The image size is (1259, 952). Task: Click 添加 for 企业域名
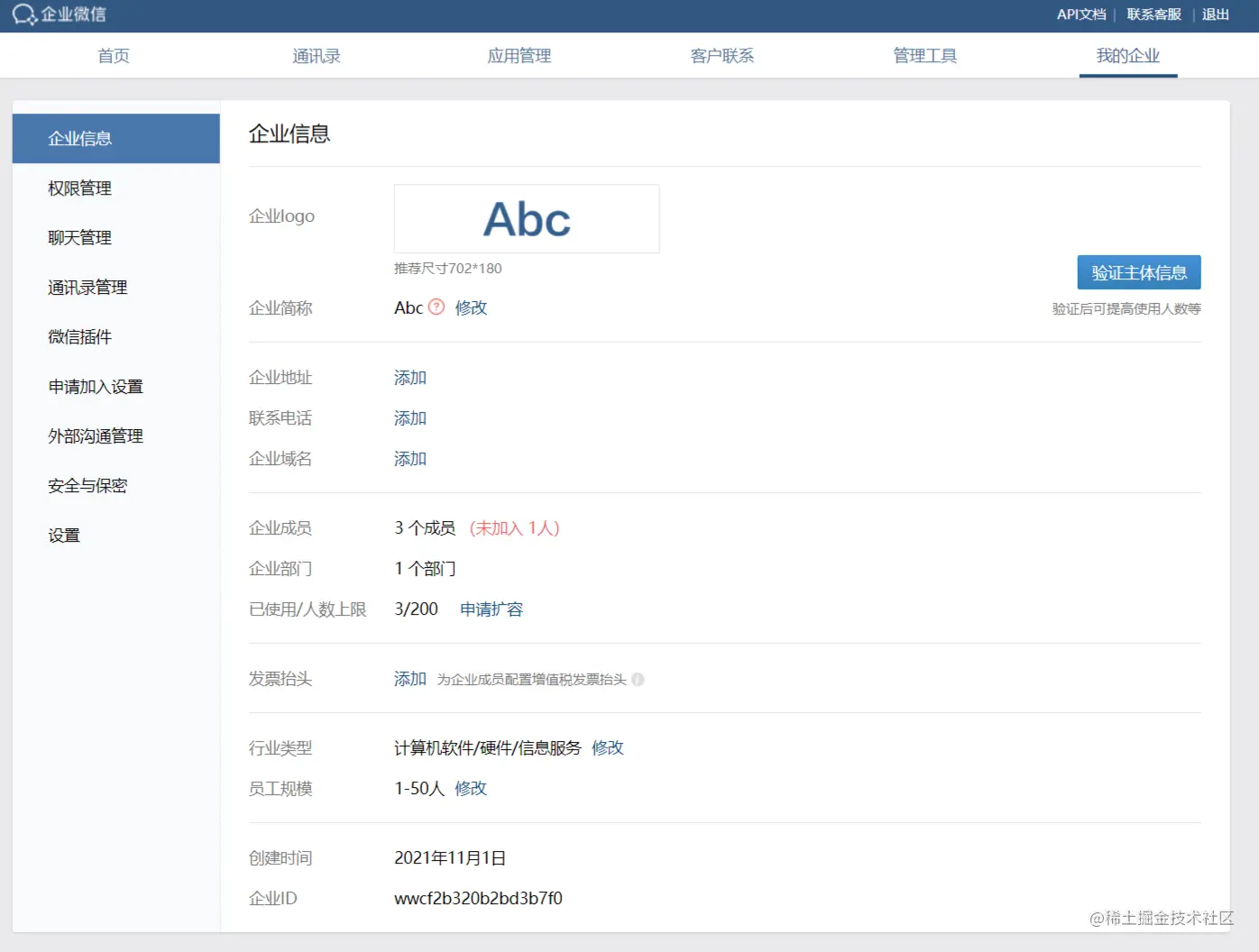pyautogui.click(x=410, y=459)
